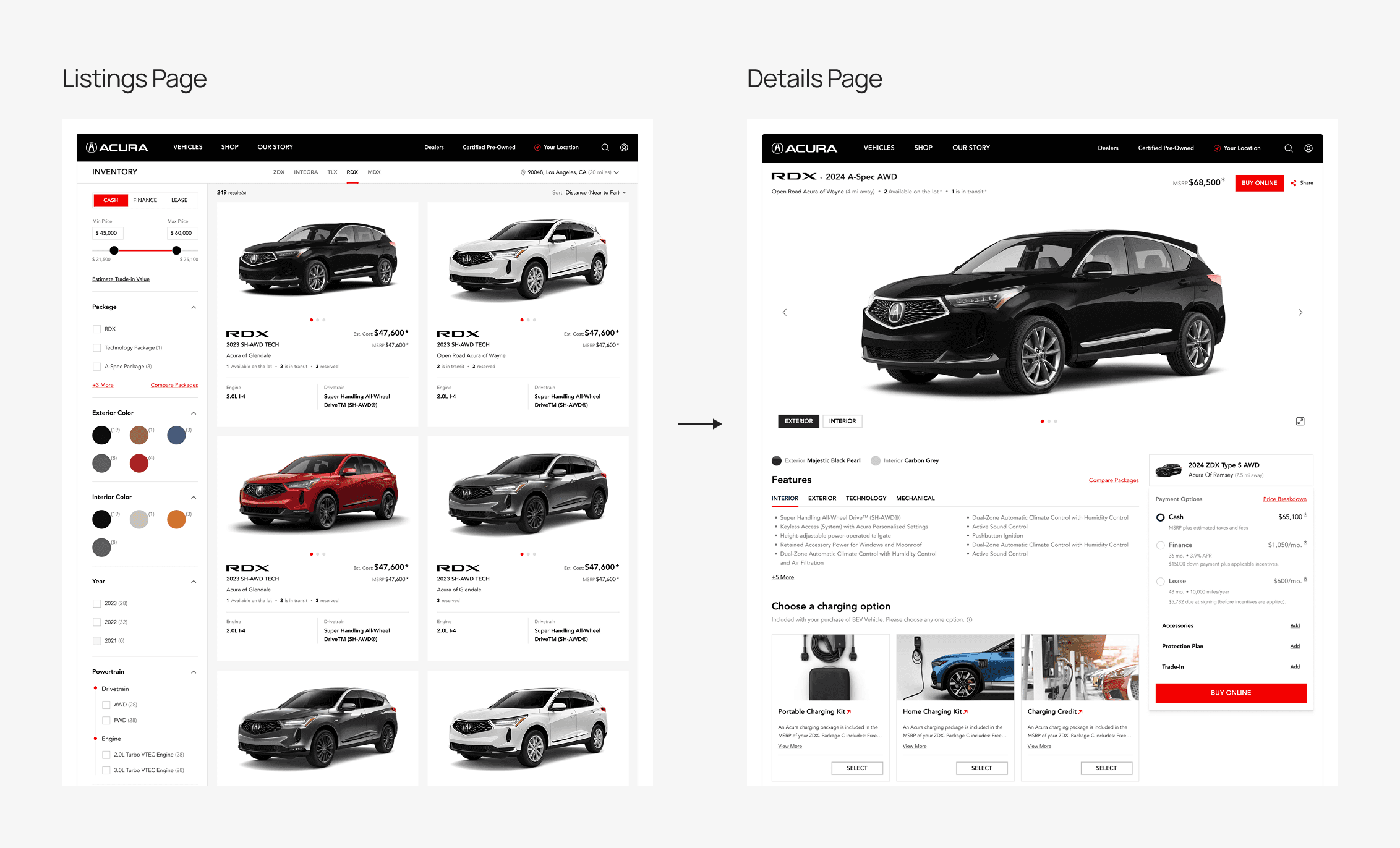
Task: Open the 90048 Los Angeles location dropdown
Action: [x=569, y=172]
